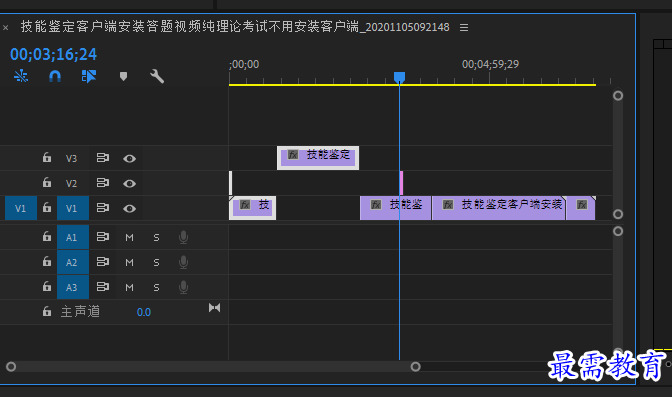This screenshot has width=672, height=397.
Task: Target track V2 label
Action: point(72,183)
